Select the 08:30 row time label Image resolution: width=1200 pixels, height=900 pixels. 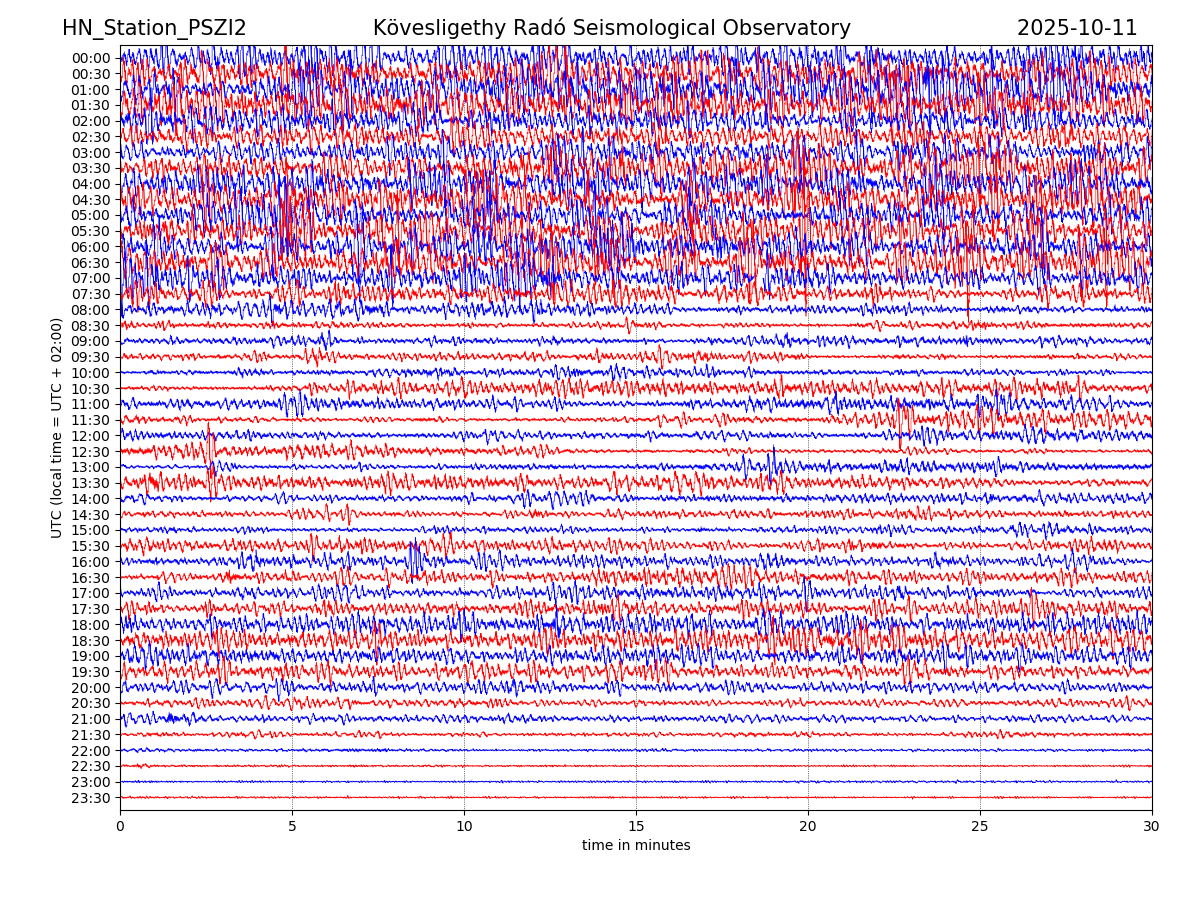tap(91, 326)
